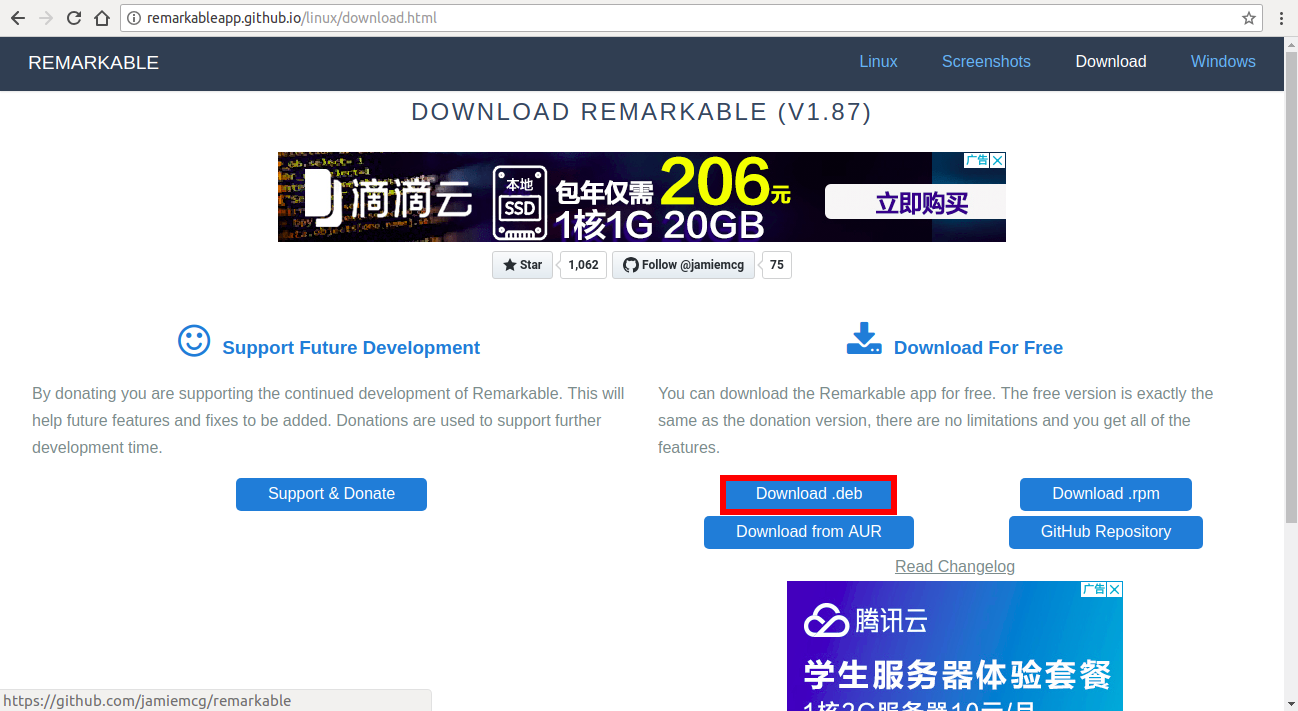Open the Read Changelog link
Viewport: 1298px width, 711px height.
pyautogui.click(x=955, y=567)
